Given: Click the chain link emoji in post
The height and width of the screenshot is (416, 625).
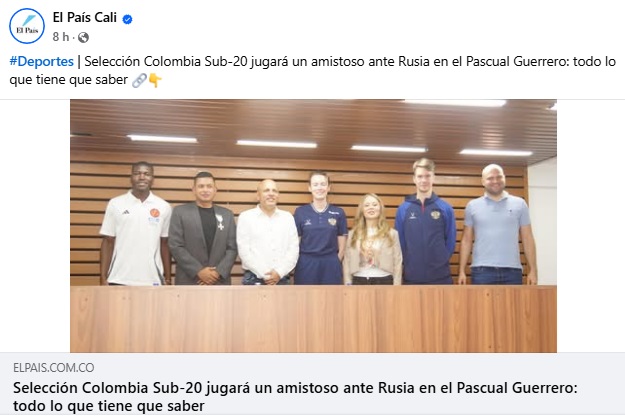Looking at the screenshot, I should pos(139,80).
